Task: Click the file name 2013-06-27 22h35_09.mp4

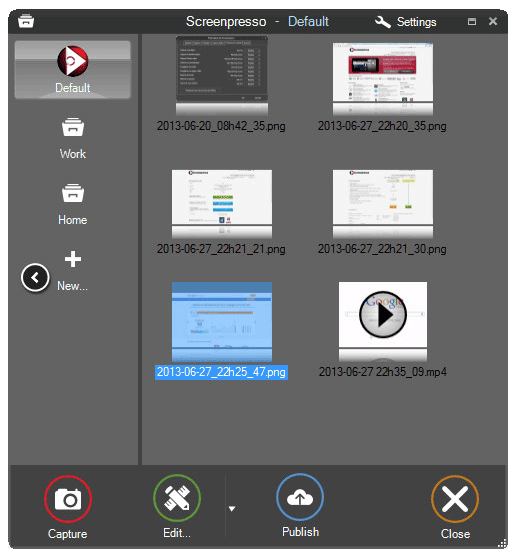Action: click(383, 372)
